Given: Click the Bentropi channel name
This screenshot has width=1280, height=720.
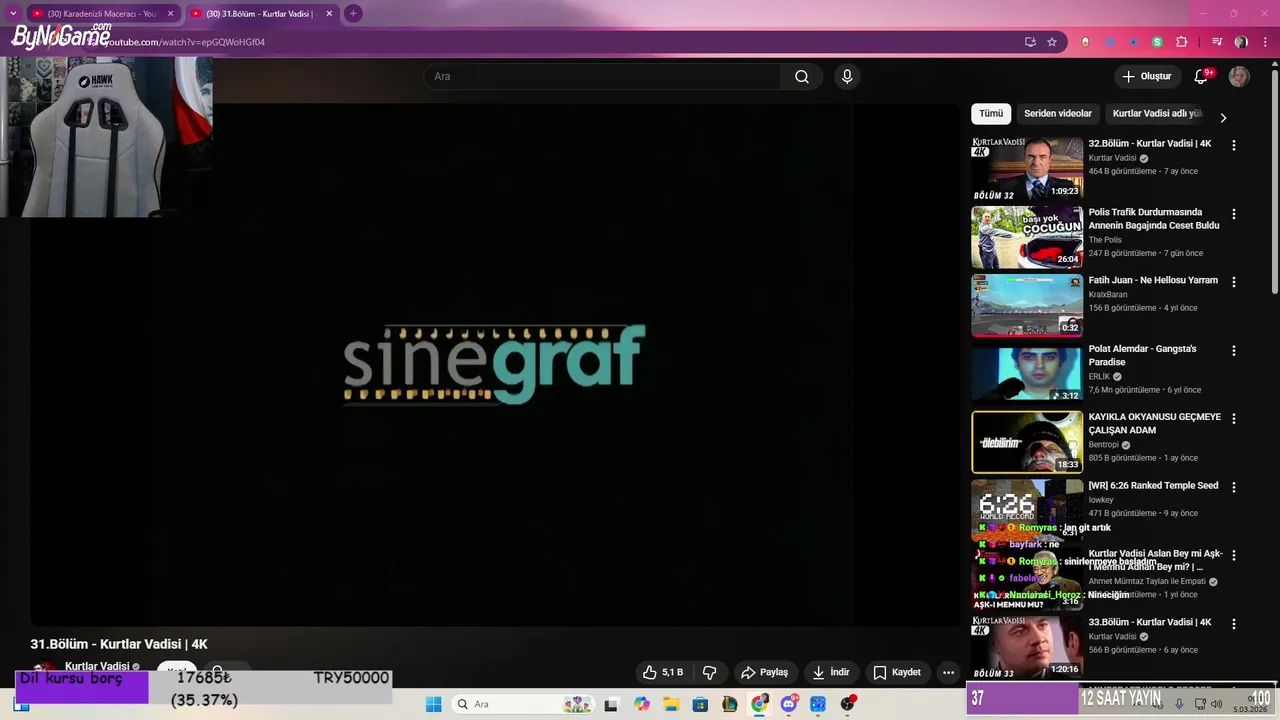Looking at the screenshot, I should (x=1104, y=445).
